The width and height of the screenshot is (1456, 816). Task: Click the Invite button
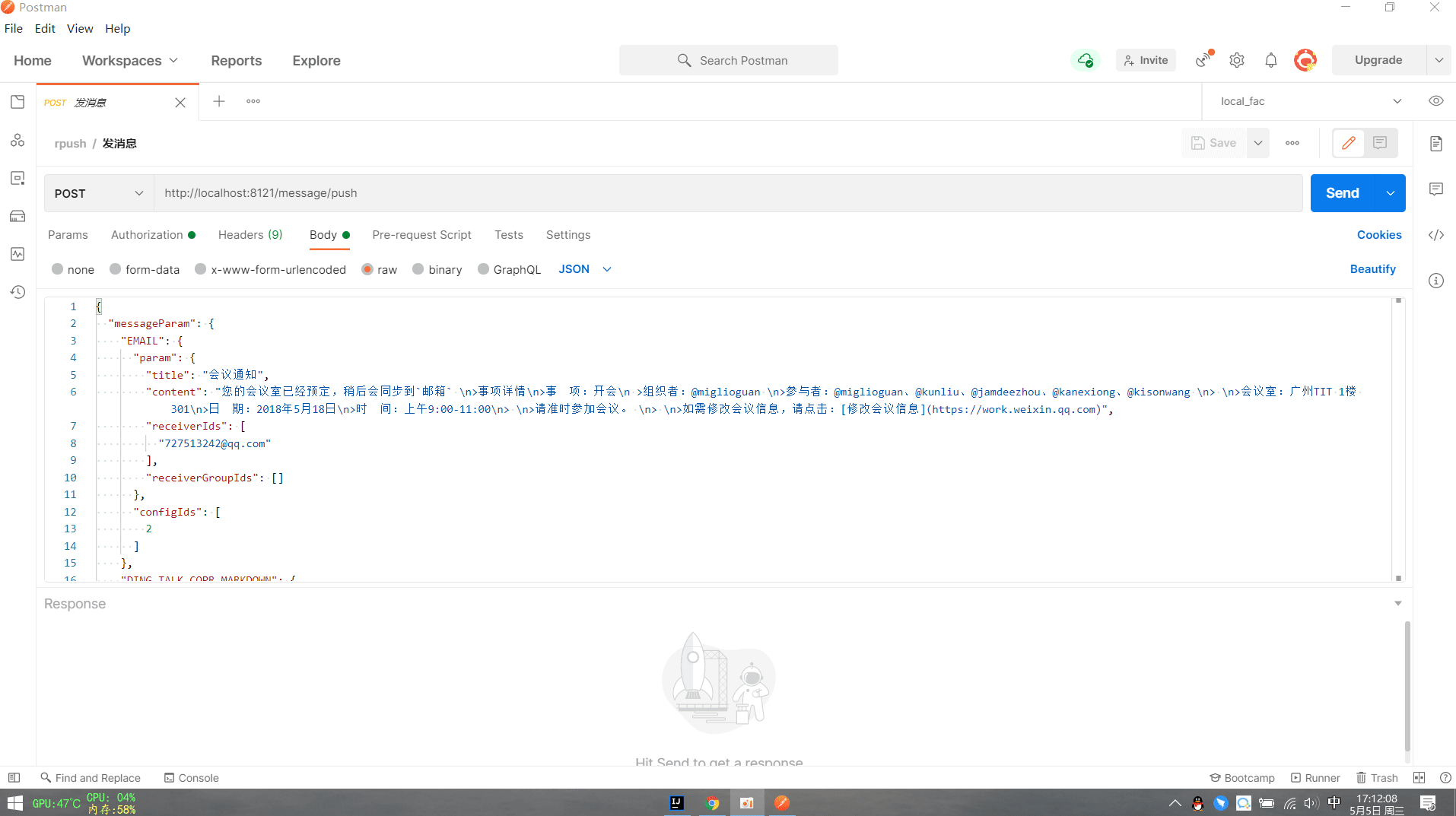click(x=1146, y=60)
